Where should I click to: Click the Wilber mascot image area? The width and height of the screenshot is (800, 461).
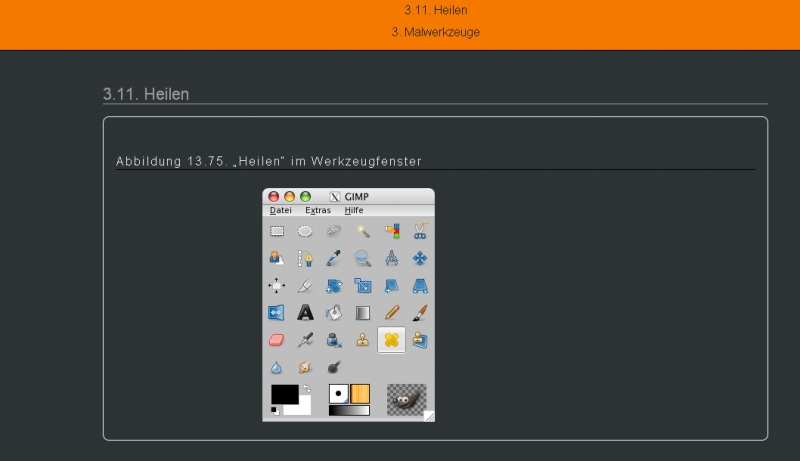(x=406, y=400)
